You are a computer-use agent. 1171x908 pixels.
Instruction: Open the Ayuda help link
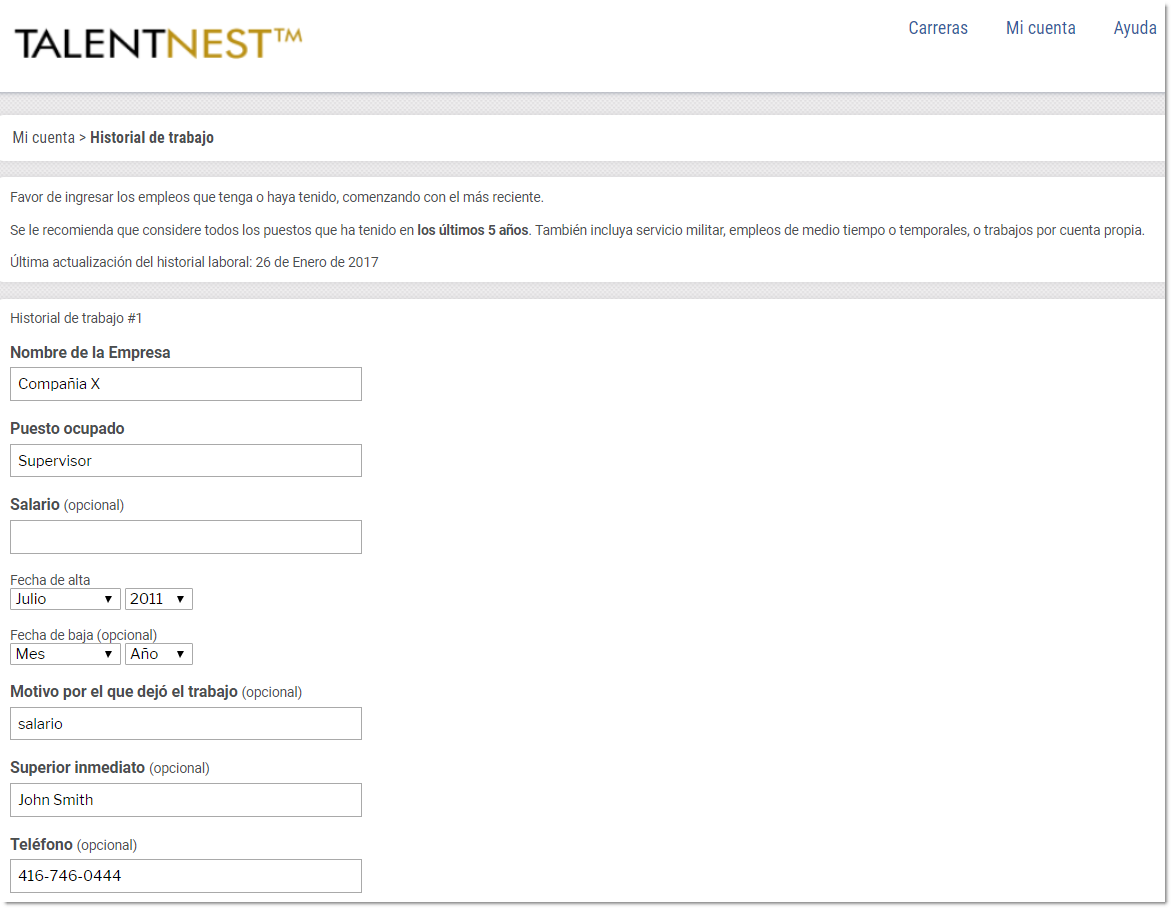[x=1134, y=28]
